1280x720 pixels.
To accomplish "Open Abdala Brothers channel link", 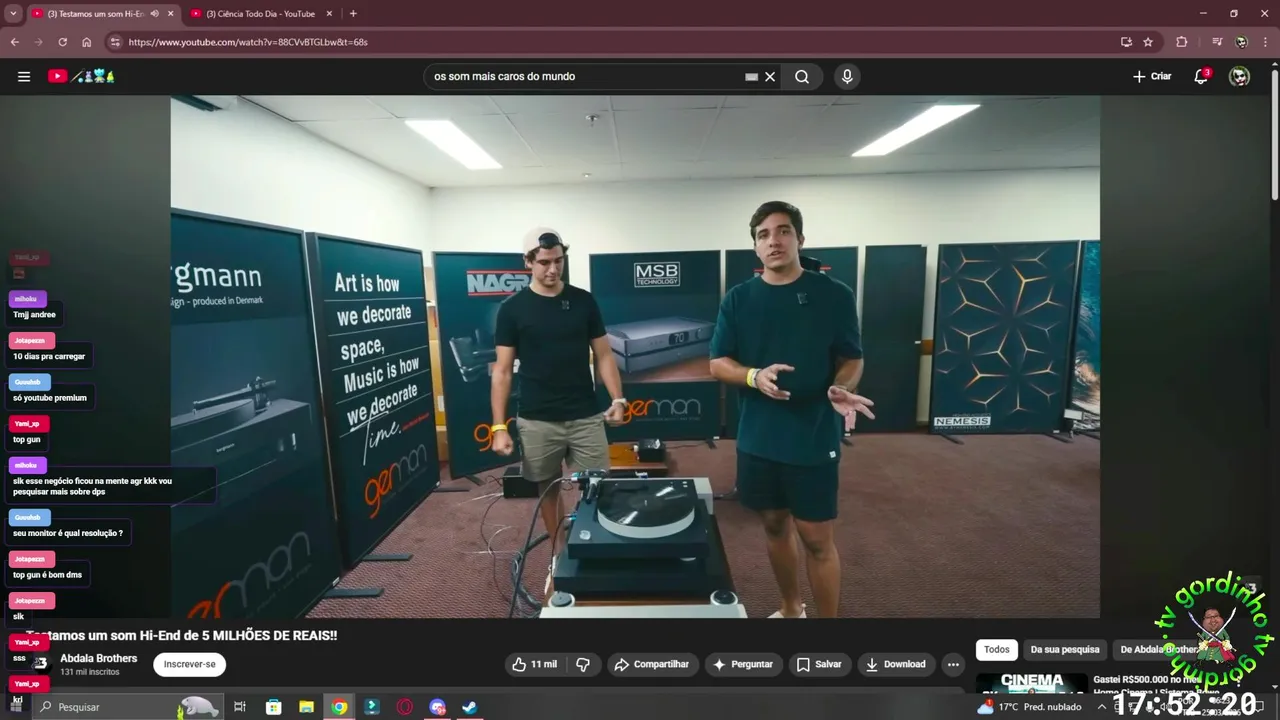I will pos(98,658).
